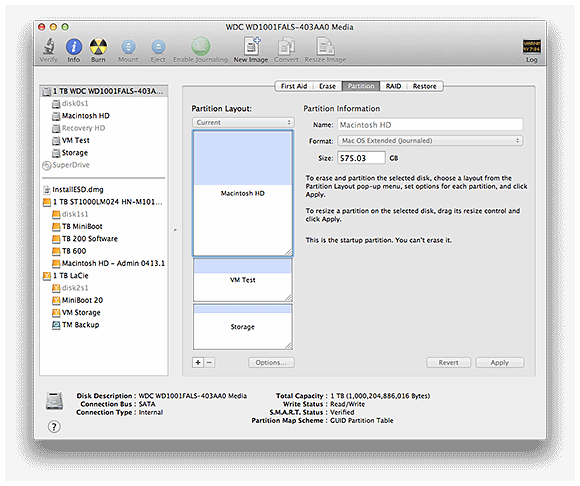Viewport: 580px width, 486px height.
Task: Click the Eject toolbar icon
Action: coord(158,47)
